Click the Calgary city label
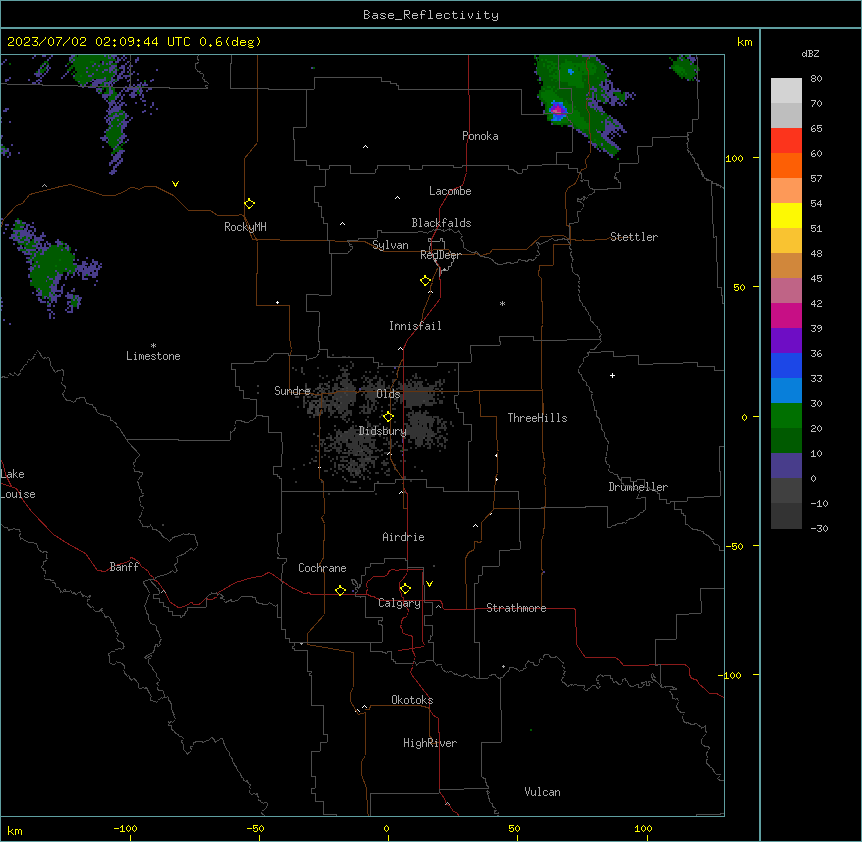The height and width of the screenshot is (842, 862). pyautogui.click(x=400, y=603)
